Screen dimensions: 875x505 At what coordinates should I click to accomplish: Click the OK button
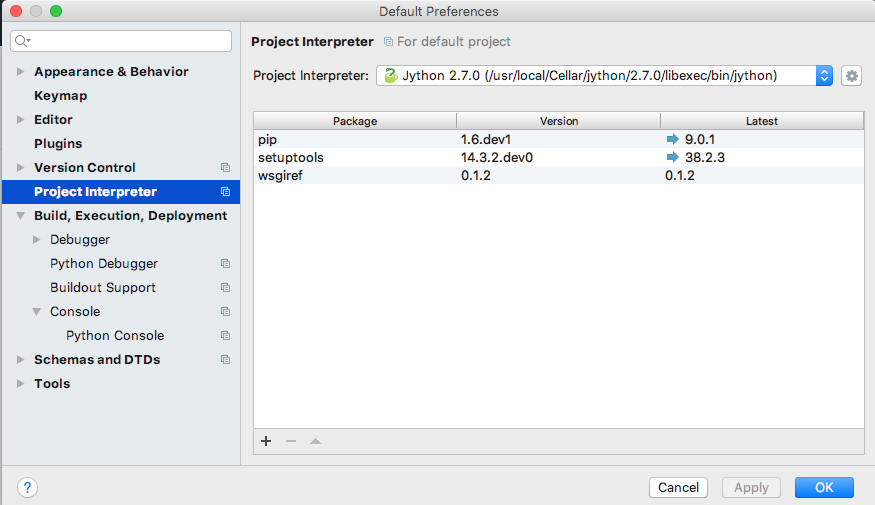pyautogui.click(x=824, y=487)
